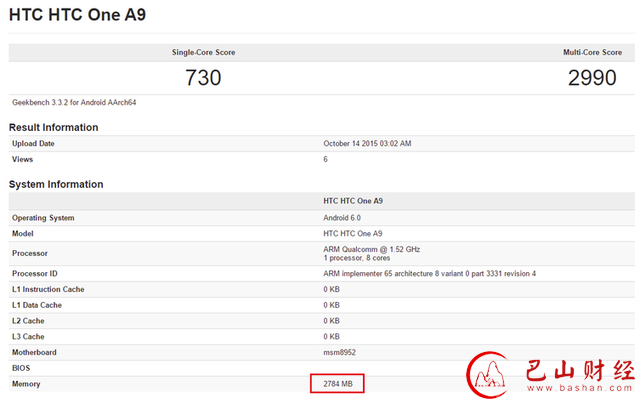
Task: Select the "October 14 2015 03:02 AM" value
Action: (x=367, y=144)
